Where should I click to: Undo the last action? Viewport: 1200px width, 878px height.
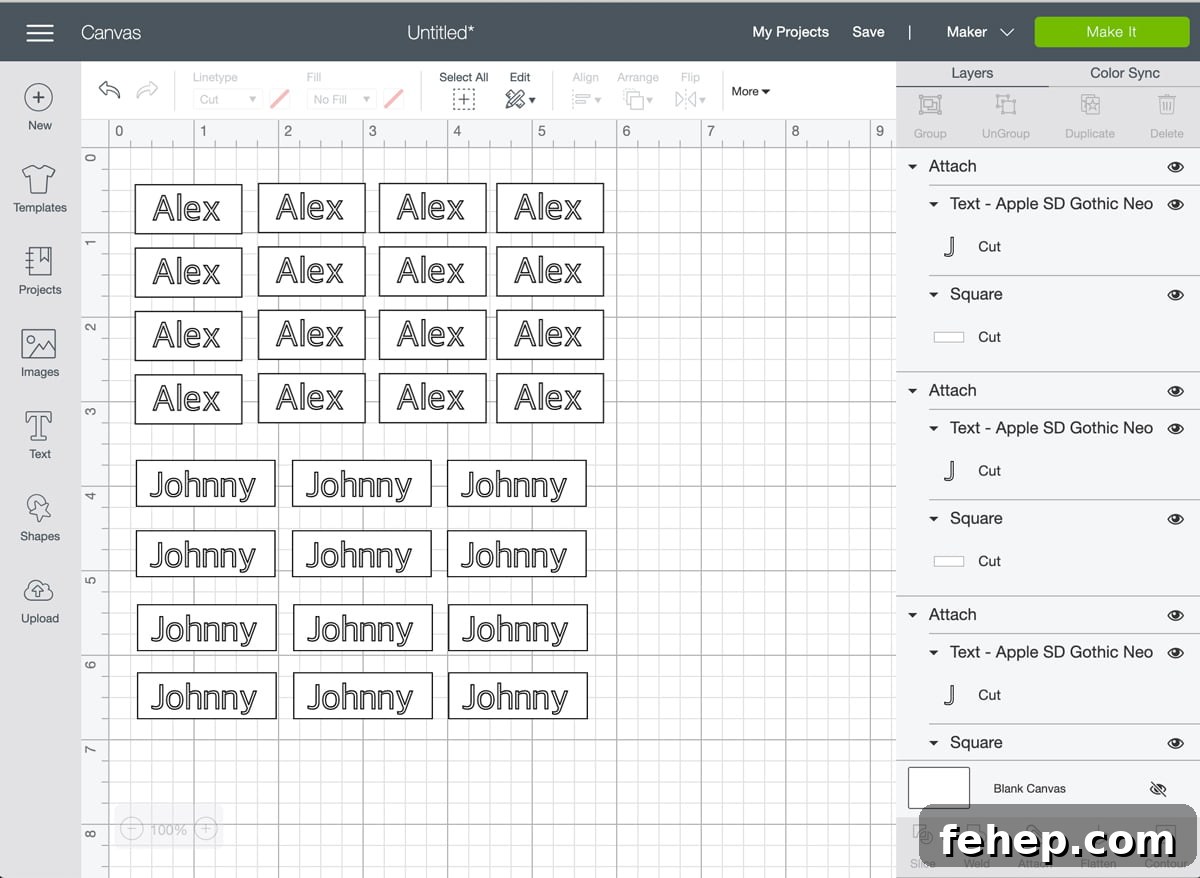[x=109, y=90]
